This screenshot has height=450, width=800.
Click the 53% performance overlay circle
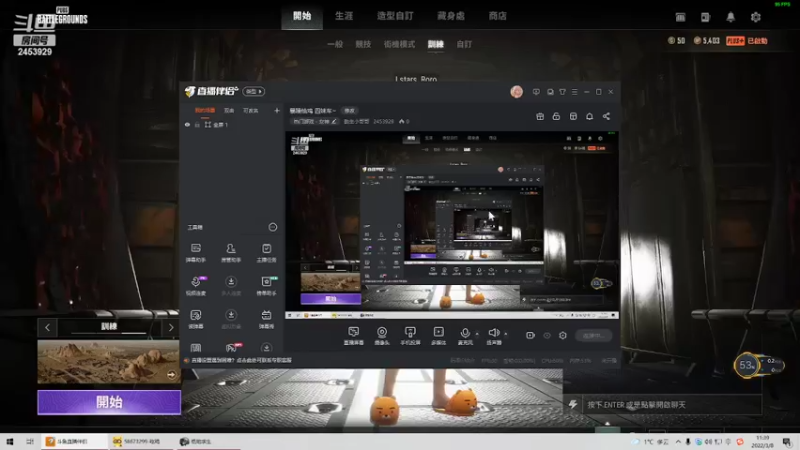[746, 365]
